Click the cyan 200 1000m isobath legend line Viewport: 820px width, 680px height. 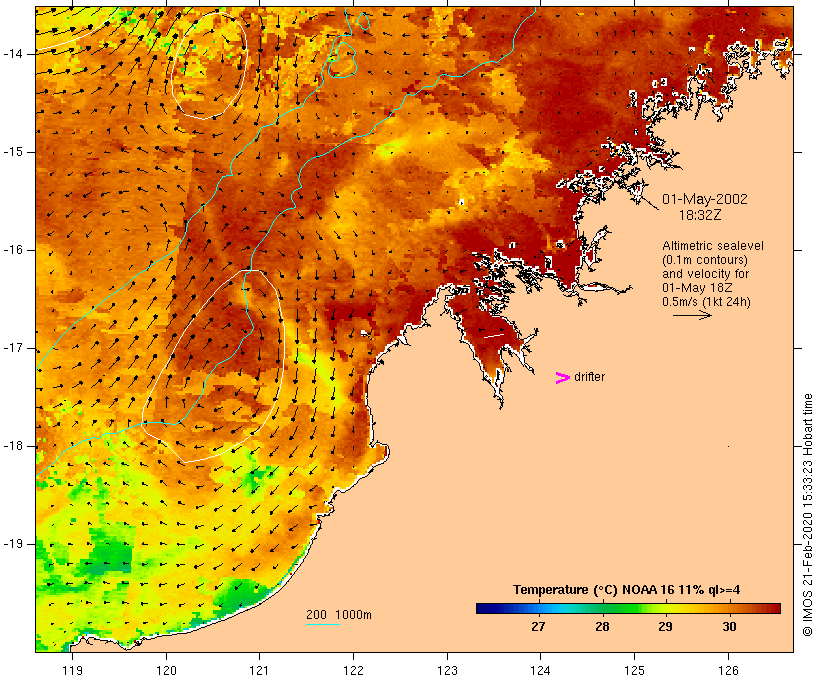coord(323,624)
